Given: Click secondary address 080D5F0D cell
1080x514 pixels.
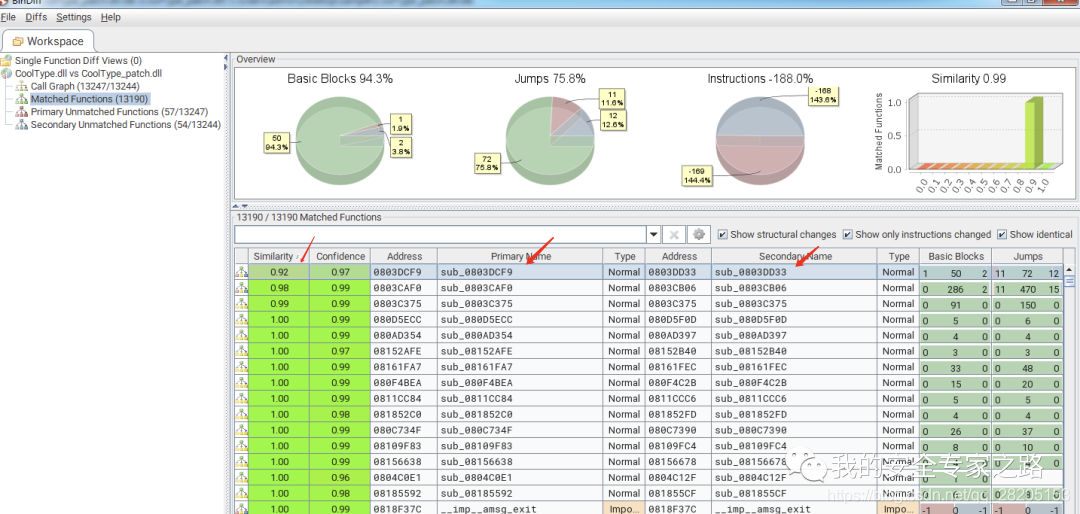Looking at the screenshot, I should [x=678, y=320].
